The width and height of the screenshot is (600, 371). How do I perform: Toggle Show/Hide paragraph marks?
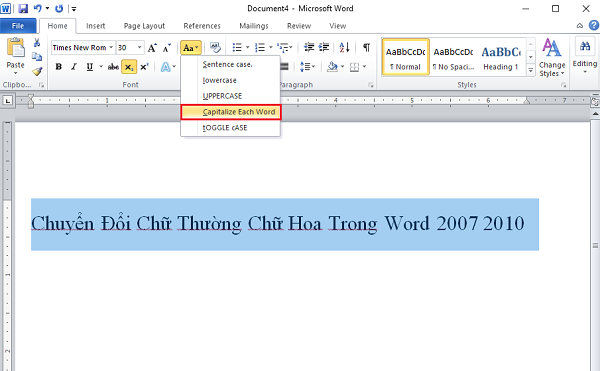click(x=367, y=47)
